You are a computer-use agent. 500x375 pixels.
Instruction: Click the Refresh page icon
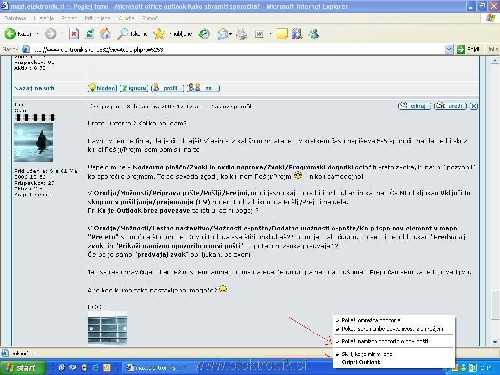(90, 34)
